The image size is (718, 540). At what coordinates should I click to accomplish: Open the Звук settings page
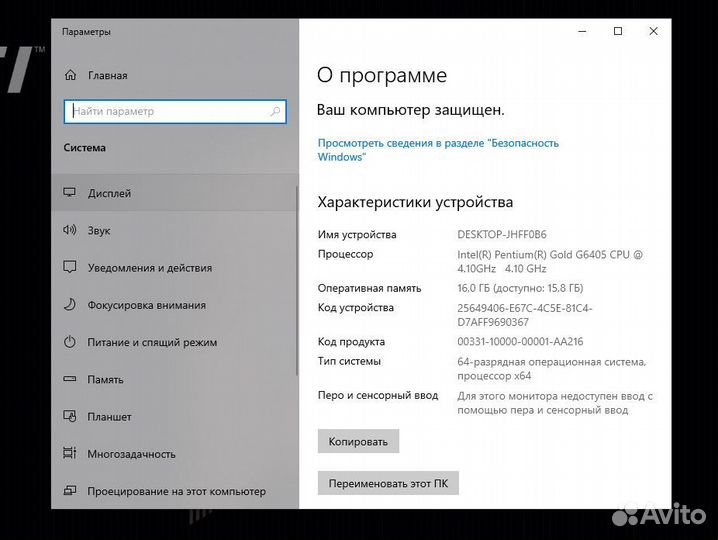coord(174,230)
